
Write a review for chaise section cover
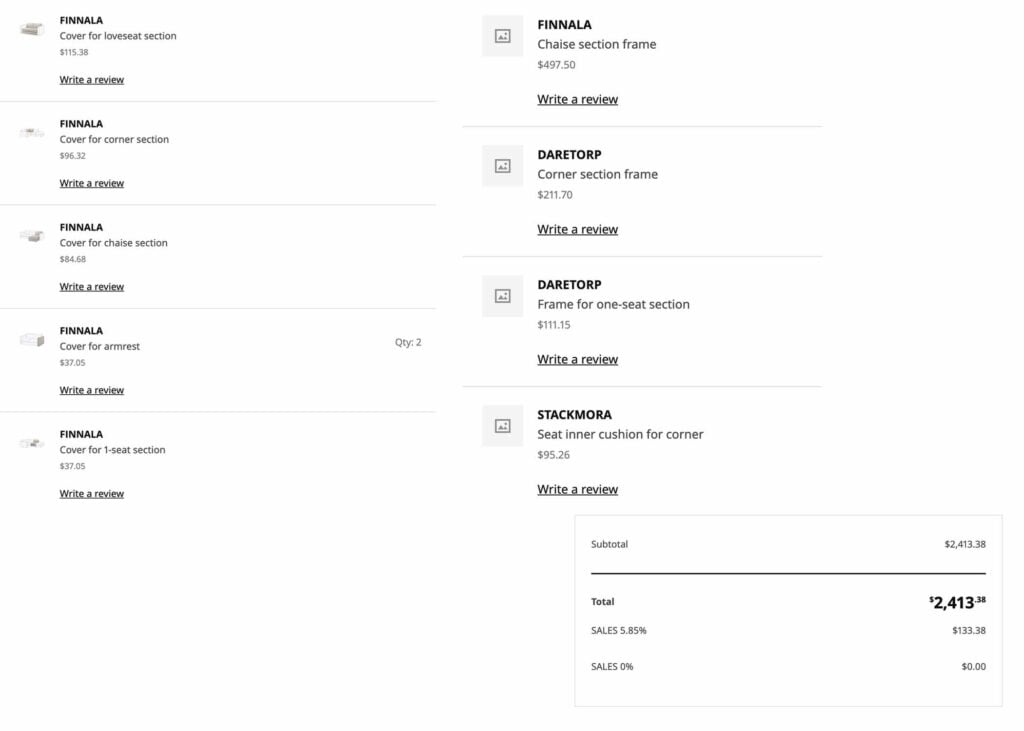coord(92,287)
